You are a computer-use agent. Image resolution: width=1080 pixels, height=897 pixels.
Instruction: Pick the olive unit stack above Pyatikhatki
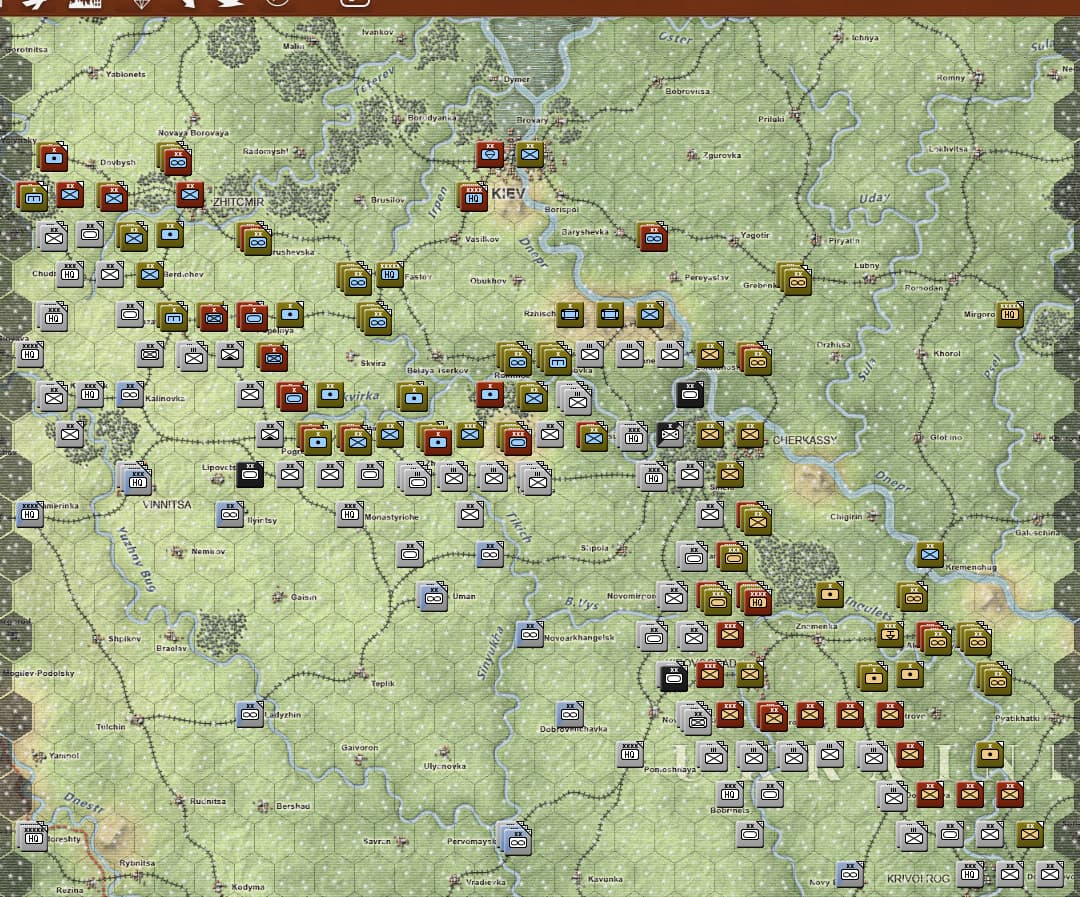[x=995, y=679]
